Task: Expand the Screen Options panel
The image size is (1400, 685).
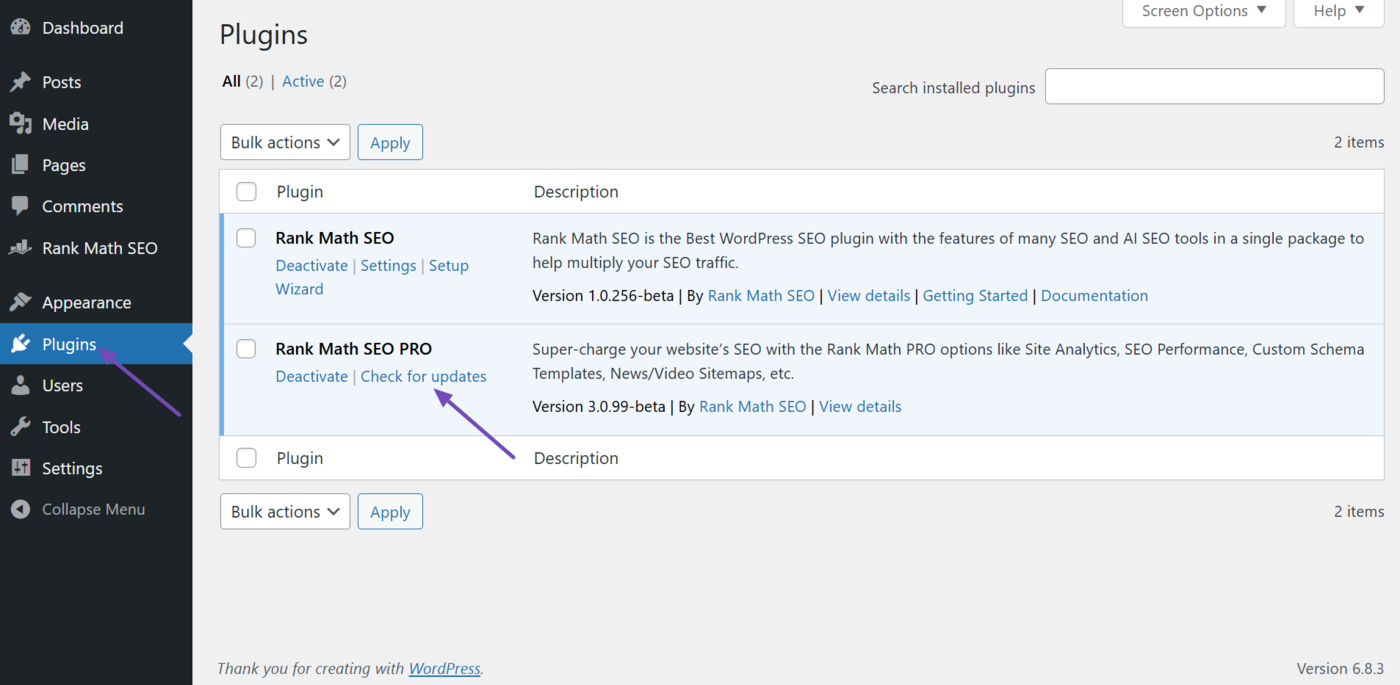Action: point(1204,11)
